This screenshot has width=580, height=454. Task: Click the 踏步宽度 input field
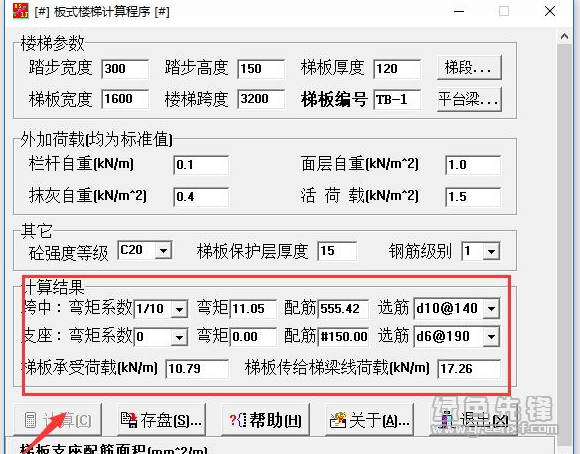pyautogui.click(x=125, y=69)
